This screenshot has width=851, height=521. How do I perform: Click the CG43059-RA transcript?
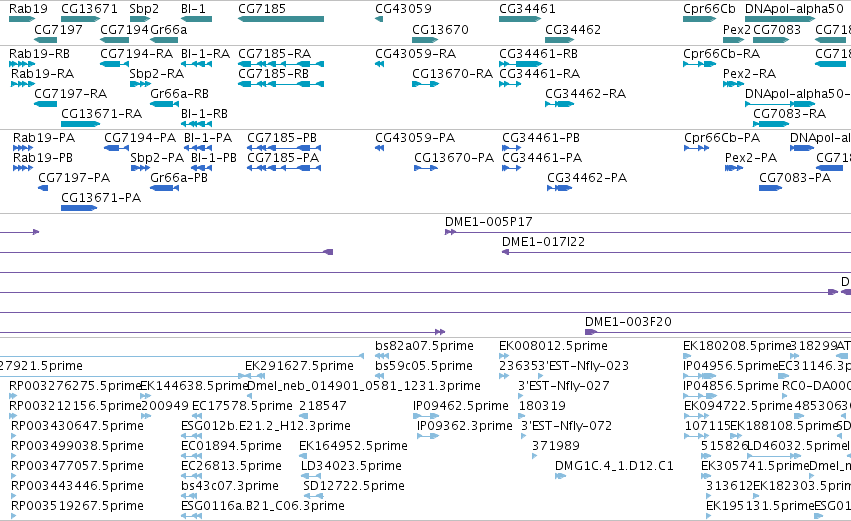(x=379, y=64)
